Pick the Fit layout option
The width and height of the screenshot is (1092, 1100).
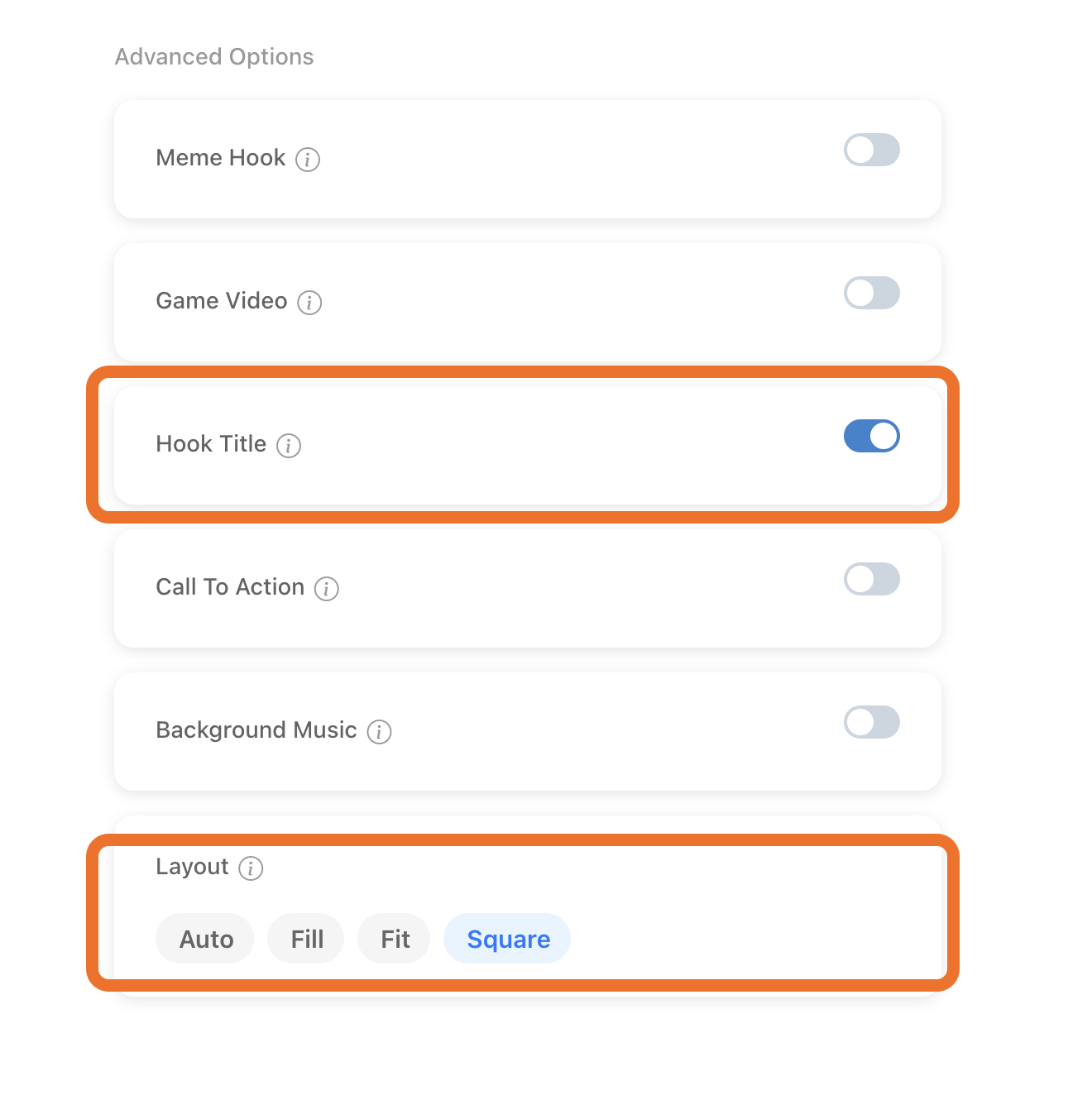point(395,939)
